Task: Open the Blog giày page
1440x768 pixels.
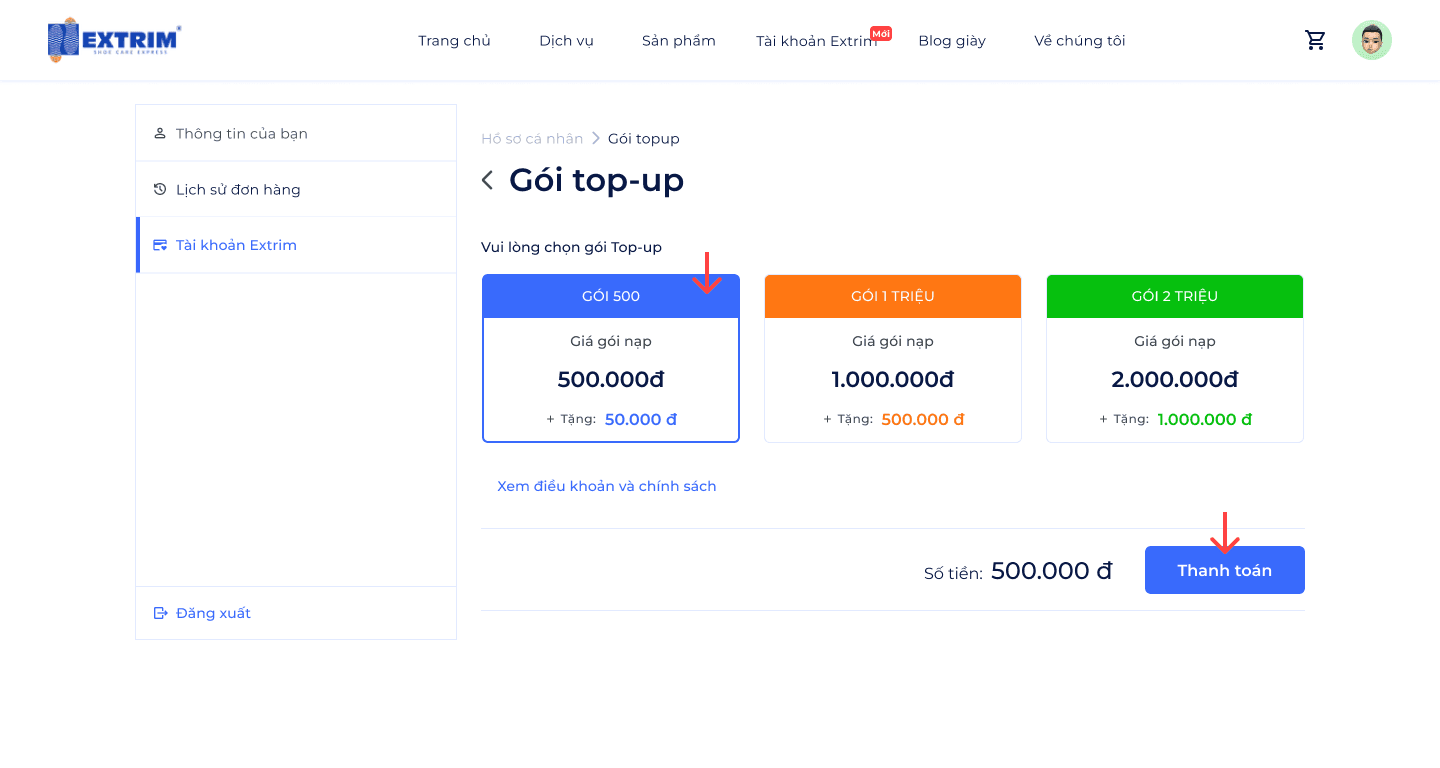Action: click(x=952, y=41)
